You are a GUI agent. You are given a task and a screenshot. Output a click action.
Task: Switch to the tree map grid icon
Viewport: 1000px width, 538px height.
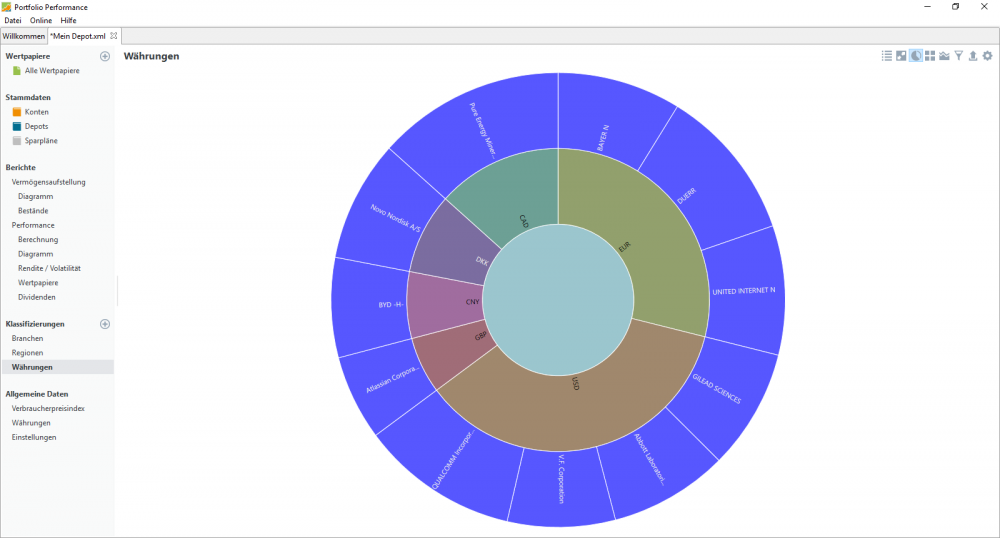930,56
